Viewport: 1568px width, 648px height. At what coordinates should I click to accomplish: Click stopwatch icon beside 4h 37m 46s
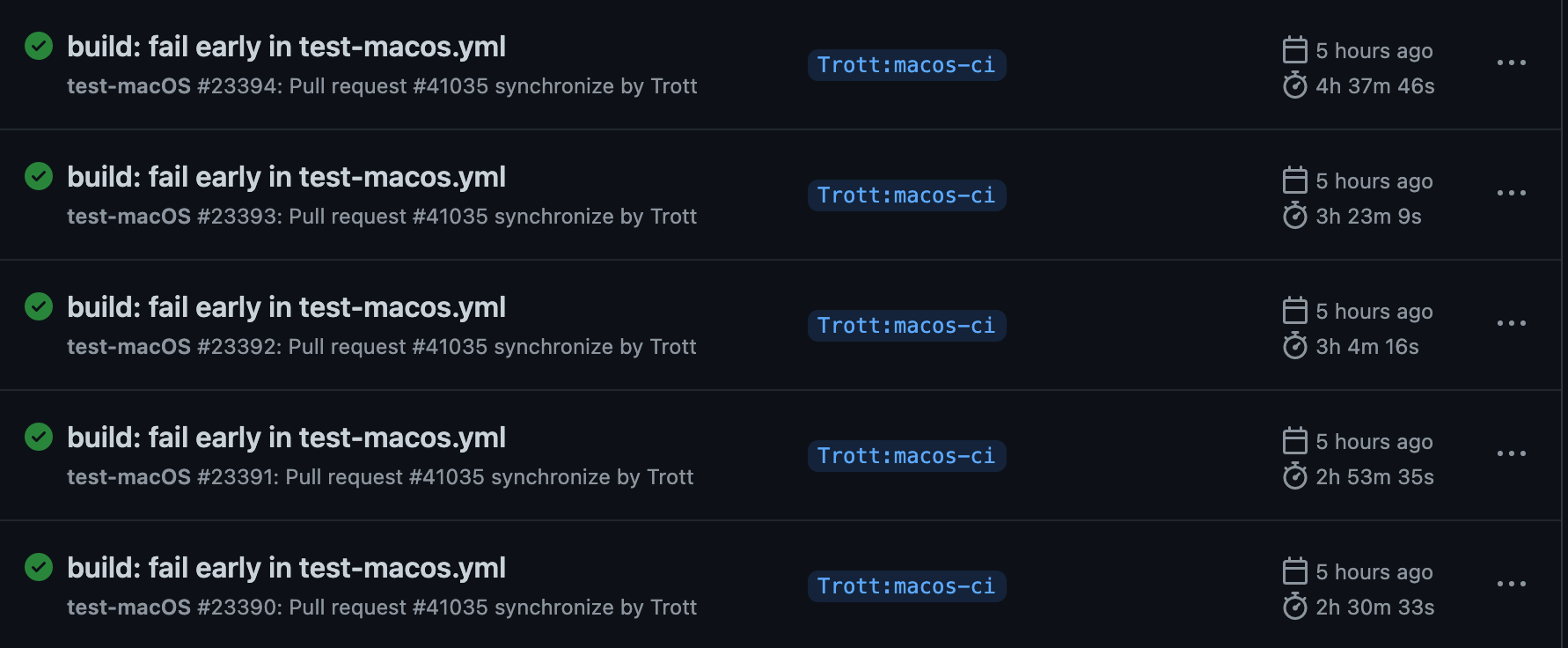coord(1294,85)
